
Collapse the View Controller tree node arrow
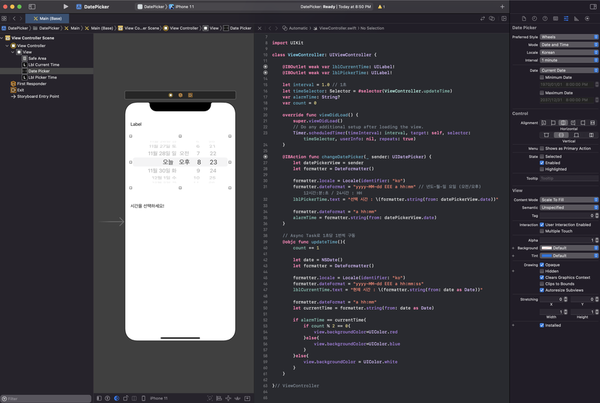click(x=7, y=46)
